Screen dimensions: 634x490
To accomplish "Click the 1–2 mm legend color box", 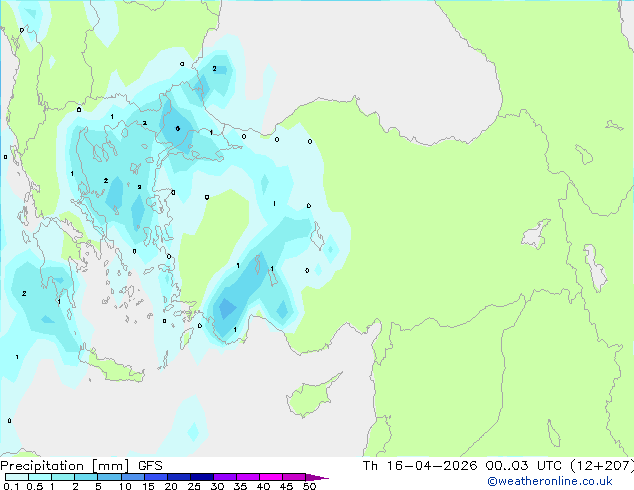I will pyautogui.click(x=63, y=477).
